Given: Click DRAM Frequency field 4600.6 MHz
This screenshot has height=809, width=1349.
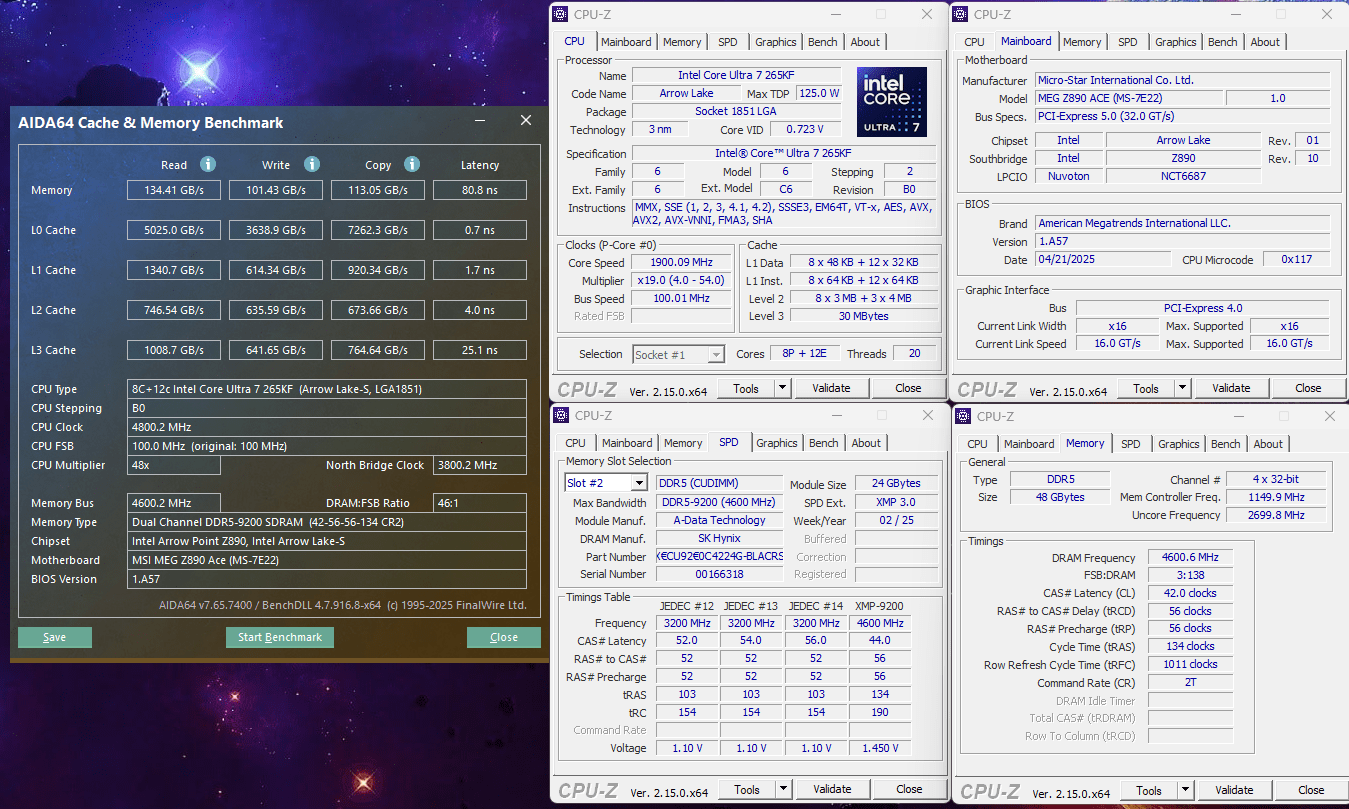Looking at the screenshot, I should [1190, 558].
